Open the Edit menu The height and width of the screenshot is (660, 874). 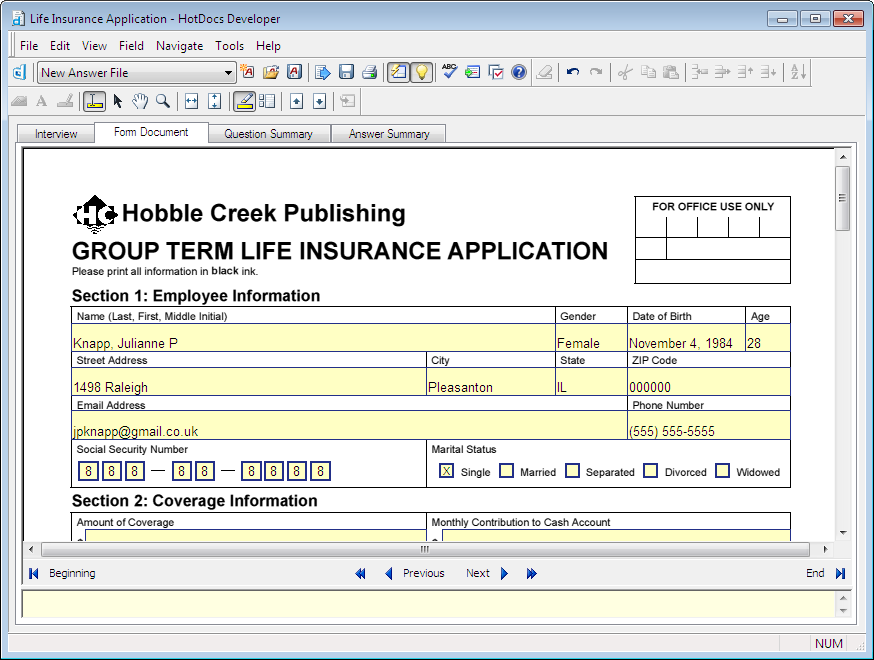coord(60,46)
